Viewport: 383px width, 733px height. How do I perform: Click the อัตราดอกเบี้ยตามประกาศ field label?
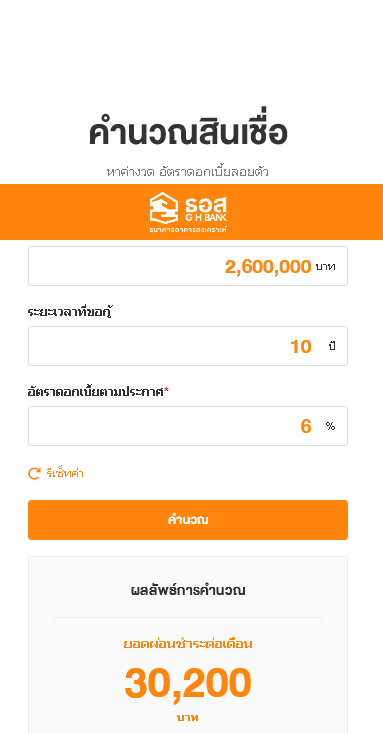(x=95, y=392)
